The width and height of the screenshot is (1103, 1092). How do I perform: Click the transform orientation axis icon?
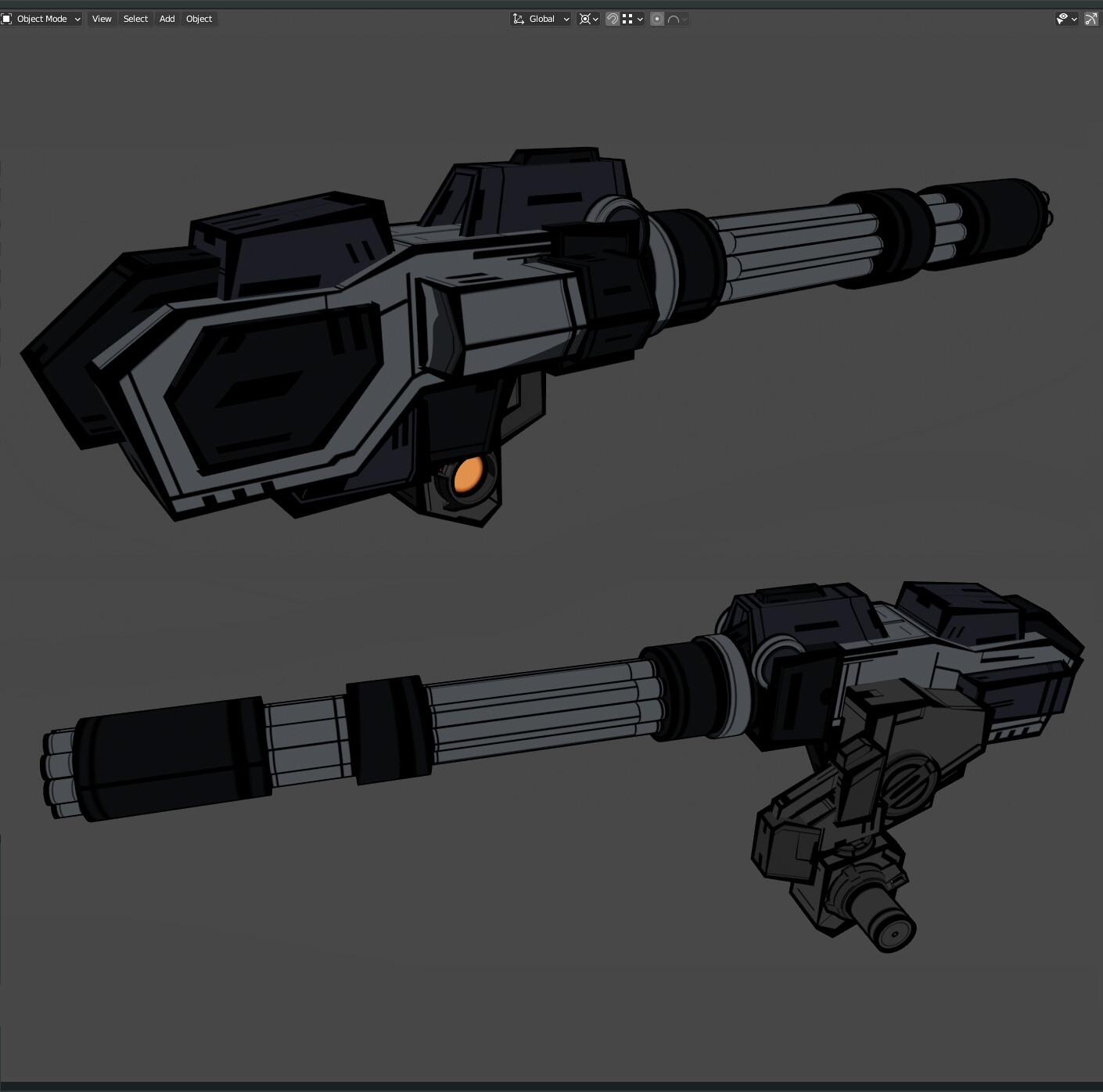coord(518,19)
